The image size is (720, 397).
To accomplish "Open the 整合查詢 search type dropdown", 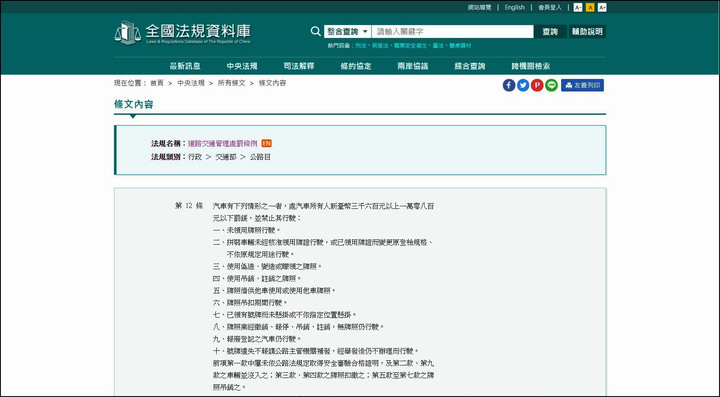I will 348,31.
